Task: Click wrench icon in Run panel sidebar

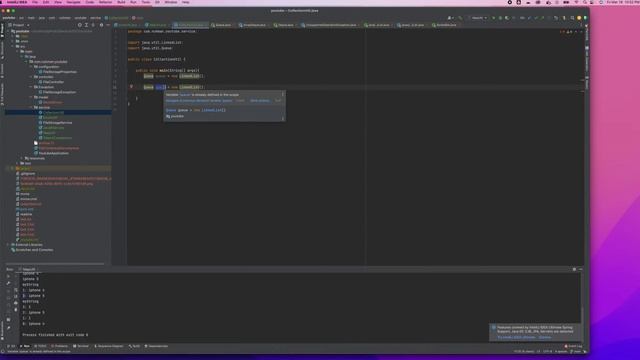Action: (x=8, y=283)
